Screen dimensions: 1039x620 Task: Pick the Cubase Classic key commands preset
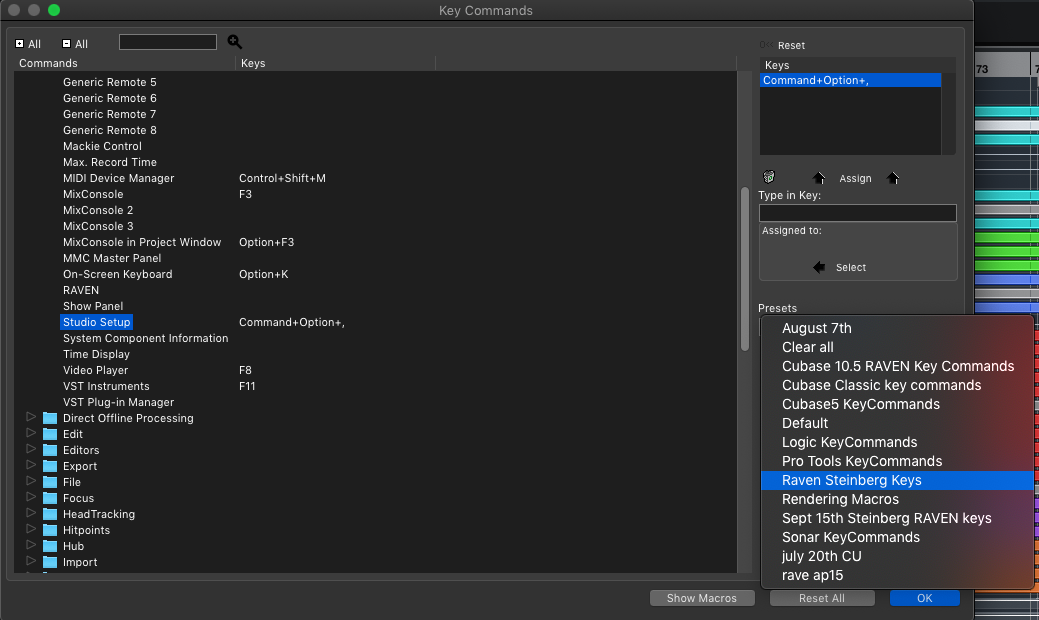(881, 385)
